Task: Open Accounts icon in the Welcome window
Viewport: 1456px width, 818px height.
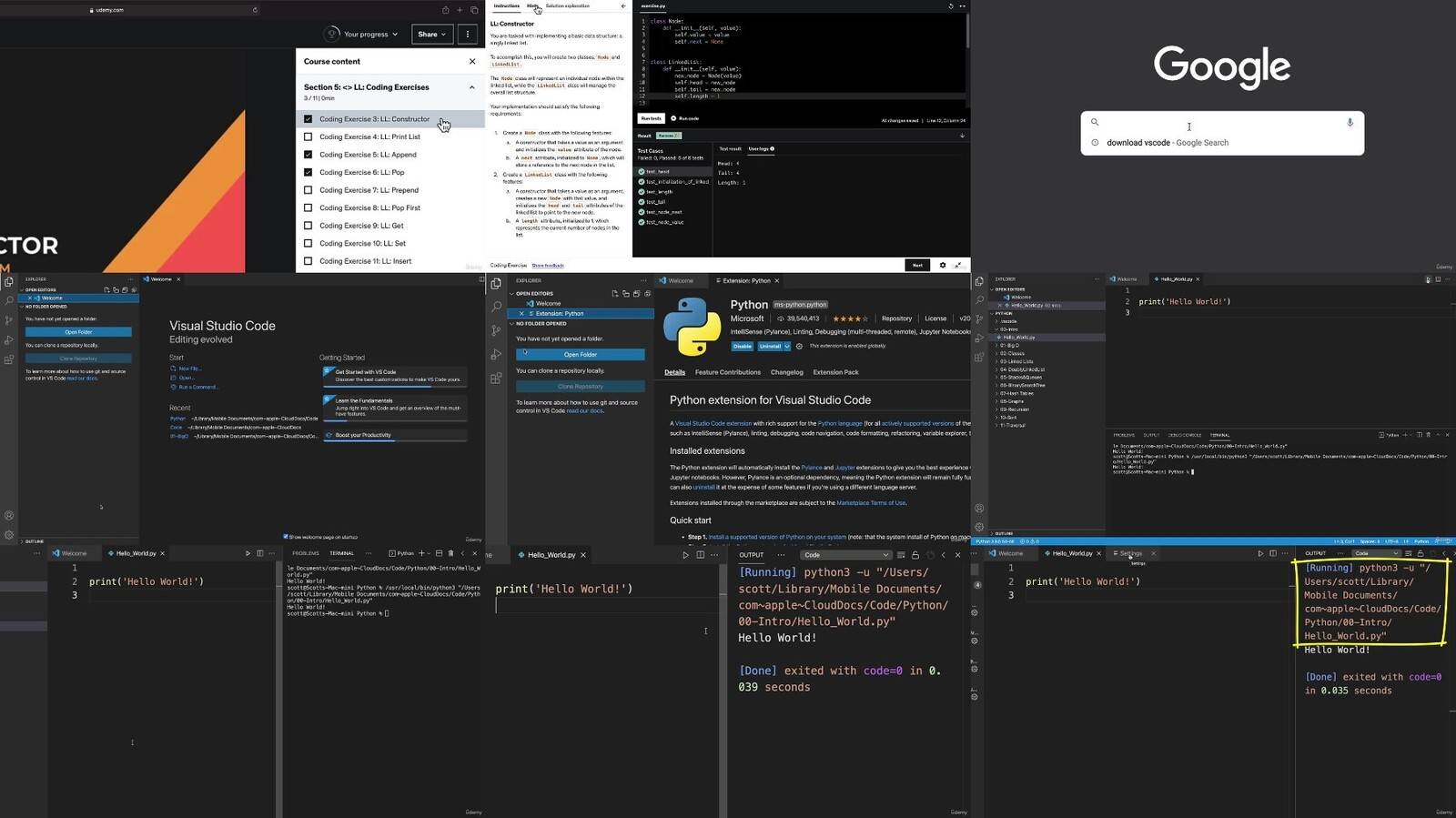Action: point(9,516)
